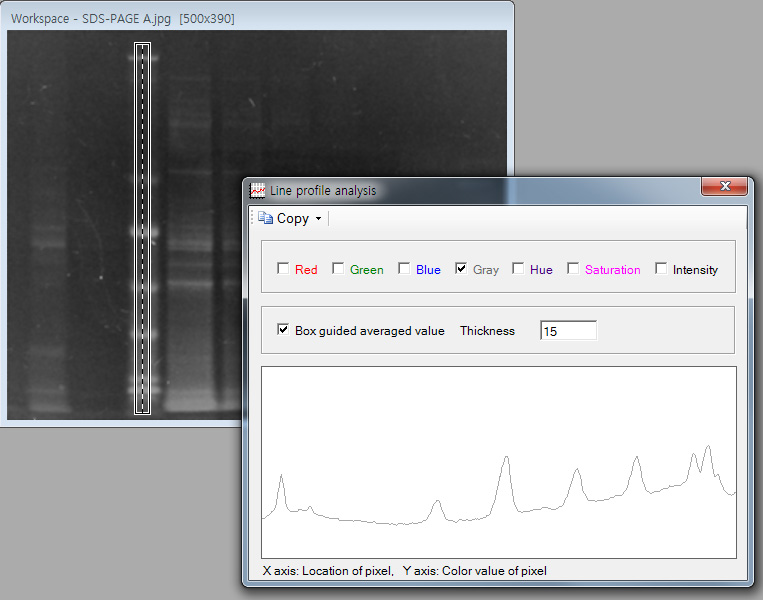
Task: Enable the Red channel checkbox
Action: [283, 269]
